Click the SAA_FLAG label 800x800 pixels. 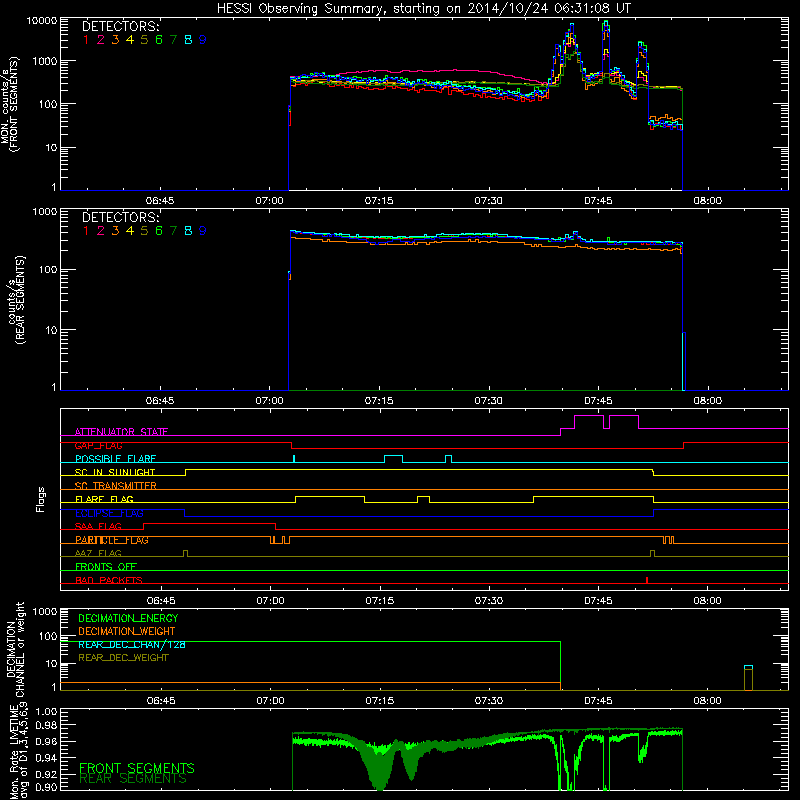pos(98,526)
